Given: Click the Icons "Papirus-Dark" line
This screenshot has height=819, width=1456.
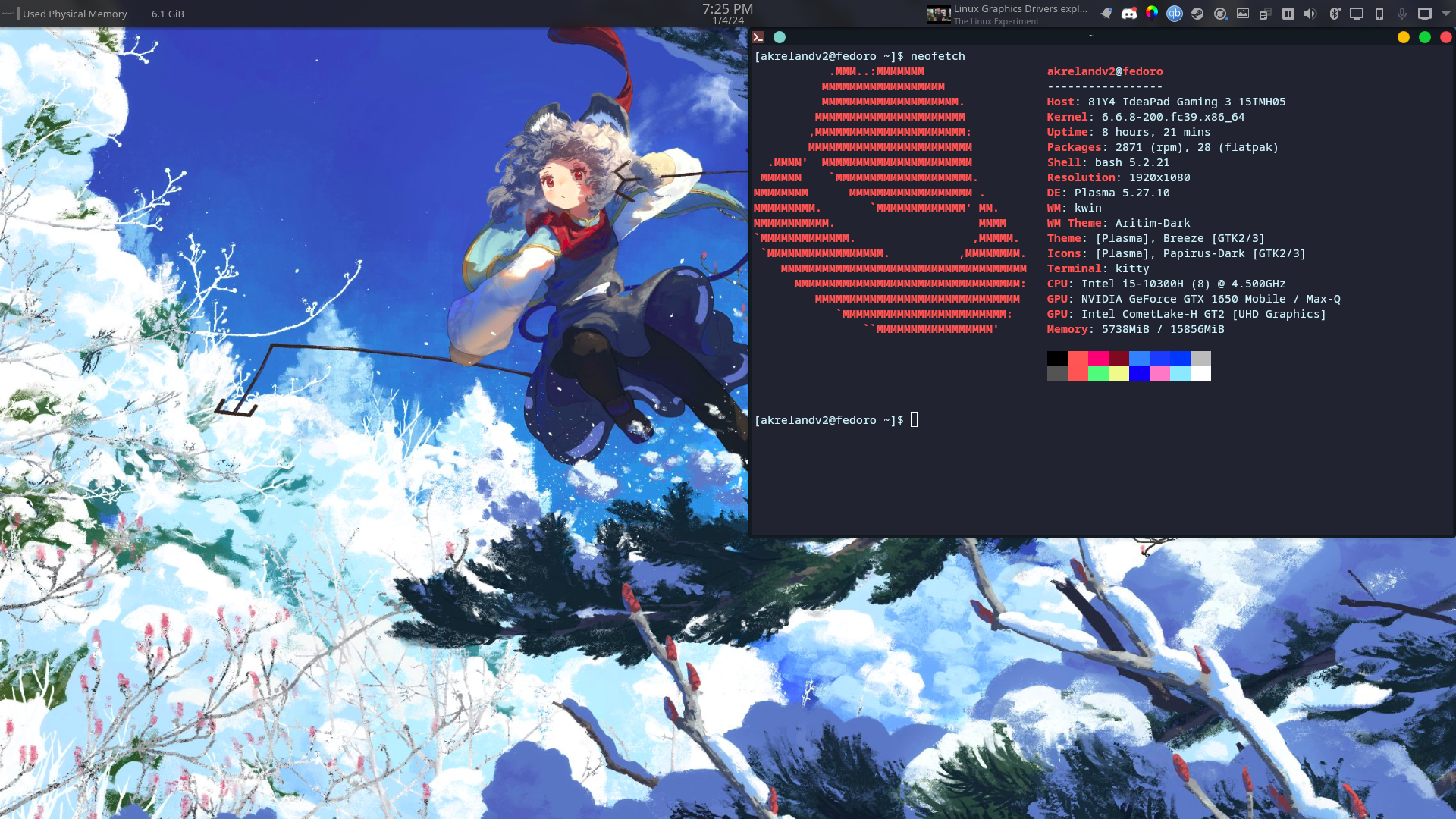Looking at the screenshot, I should 1176,253.
